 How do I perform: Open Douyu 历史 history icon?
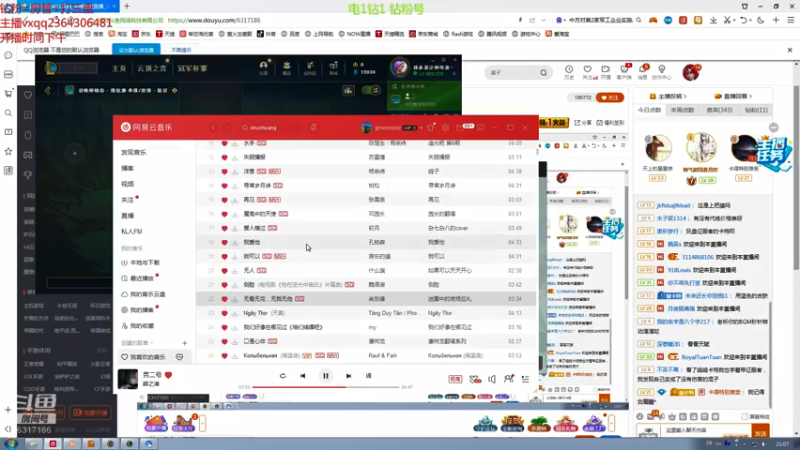569,72
